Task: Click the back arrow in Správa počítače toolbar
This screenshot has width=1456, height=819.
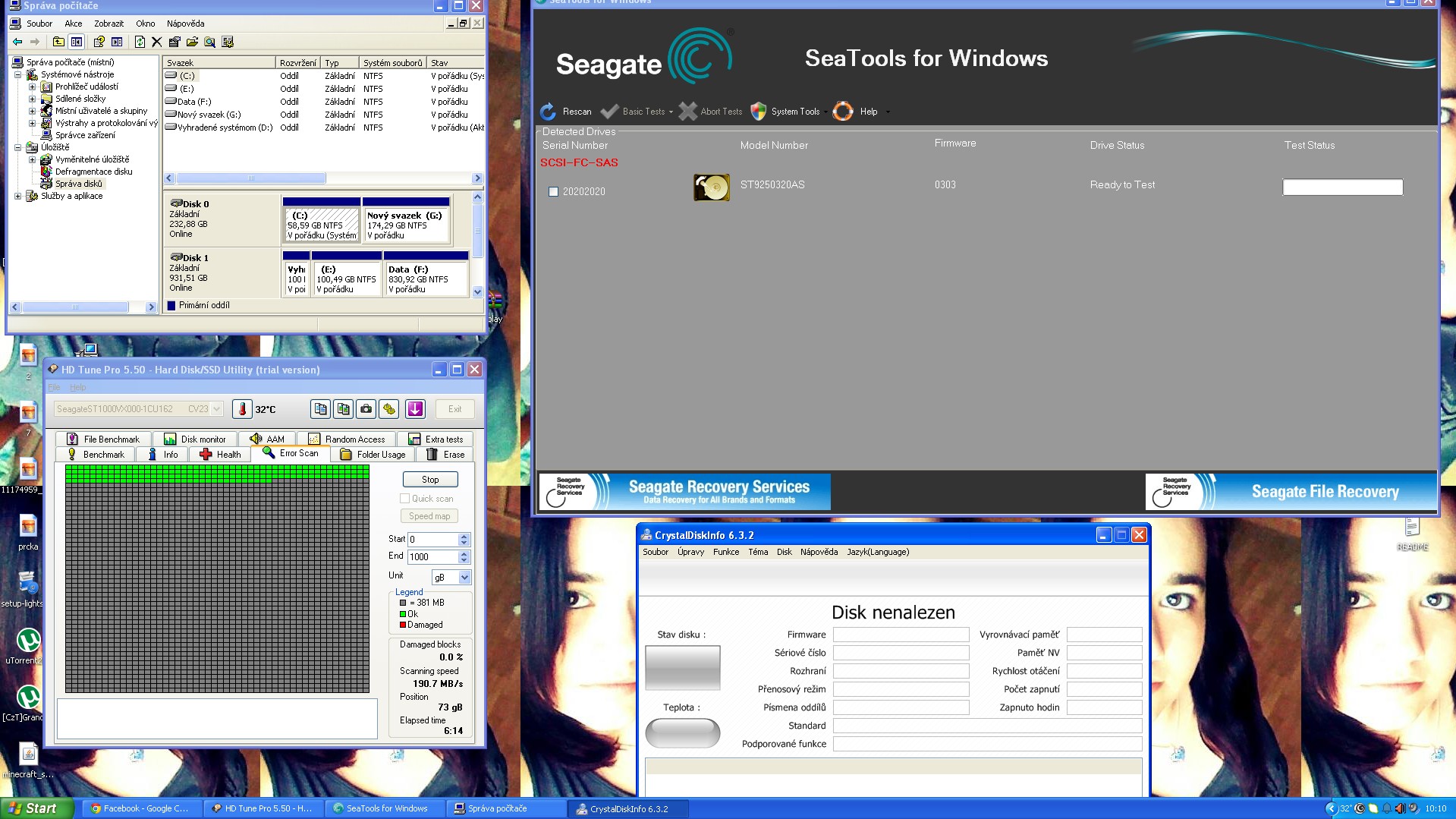Action: [17, 43]
